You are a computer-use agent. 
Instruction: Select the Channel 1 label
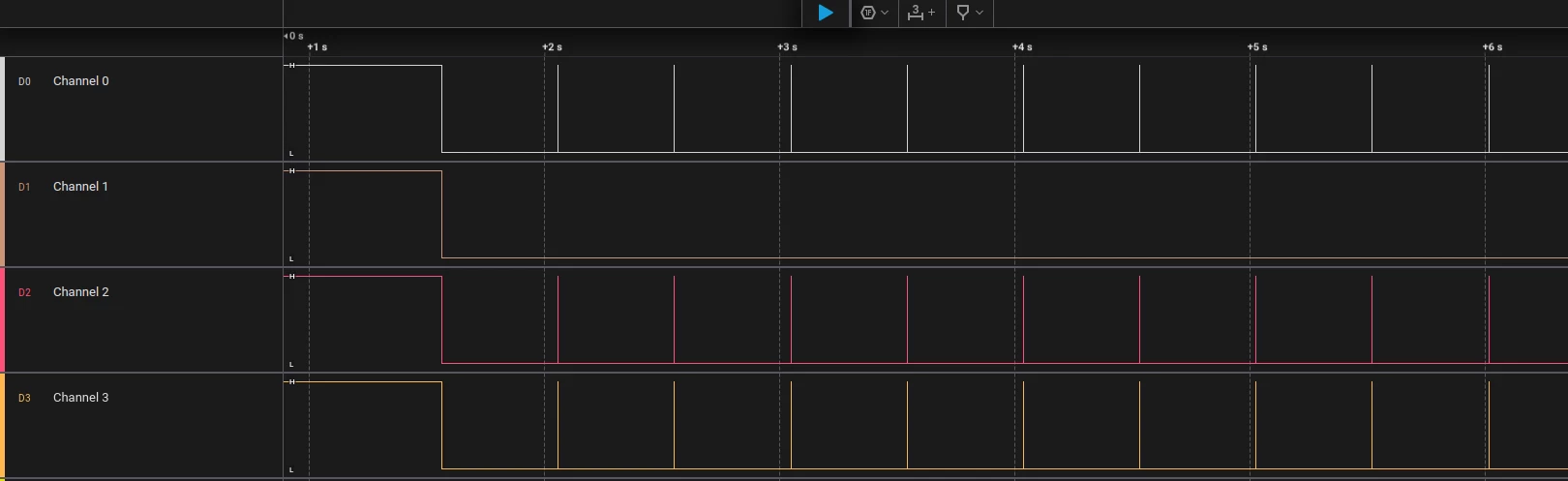81,187
